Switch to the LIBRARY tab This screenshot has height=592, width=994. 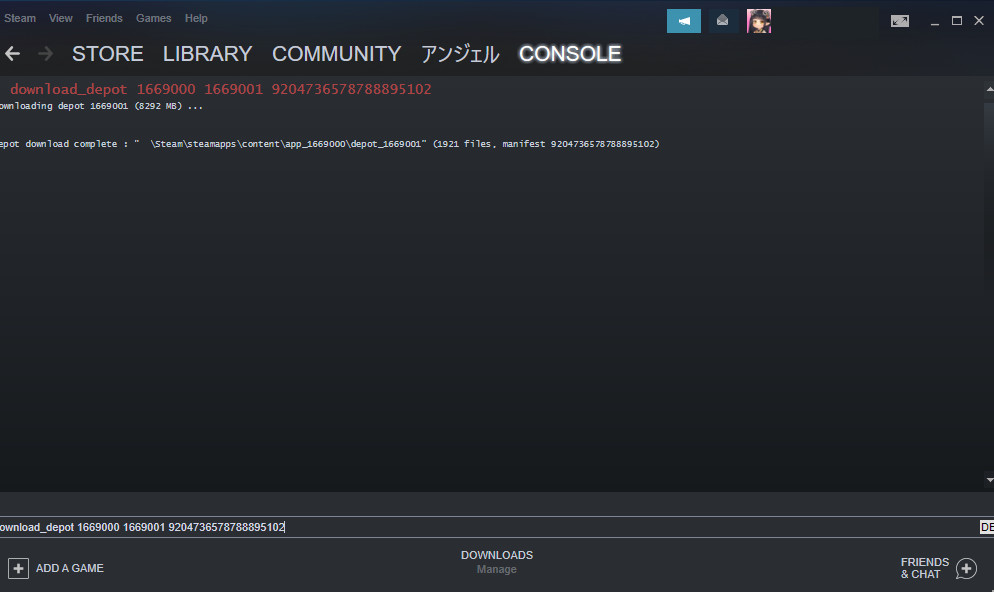(x=207, y=54)
